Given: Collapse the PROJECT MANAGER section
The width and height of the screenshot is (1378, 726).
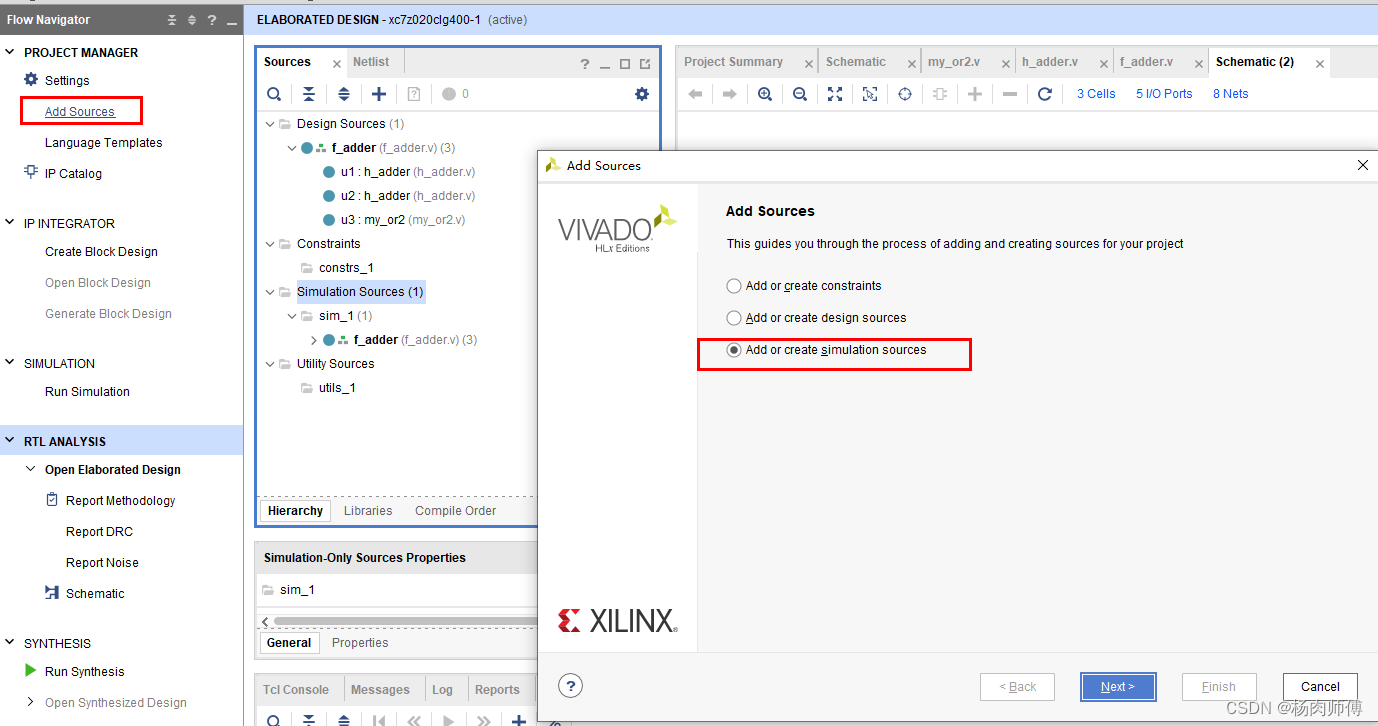Looking at the screenshot, I should 10,52.
